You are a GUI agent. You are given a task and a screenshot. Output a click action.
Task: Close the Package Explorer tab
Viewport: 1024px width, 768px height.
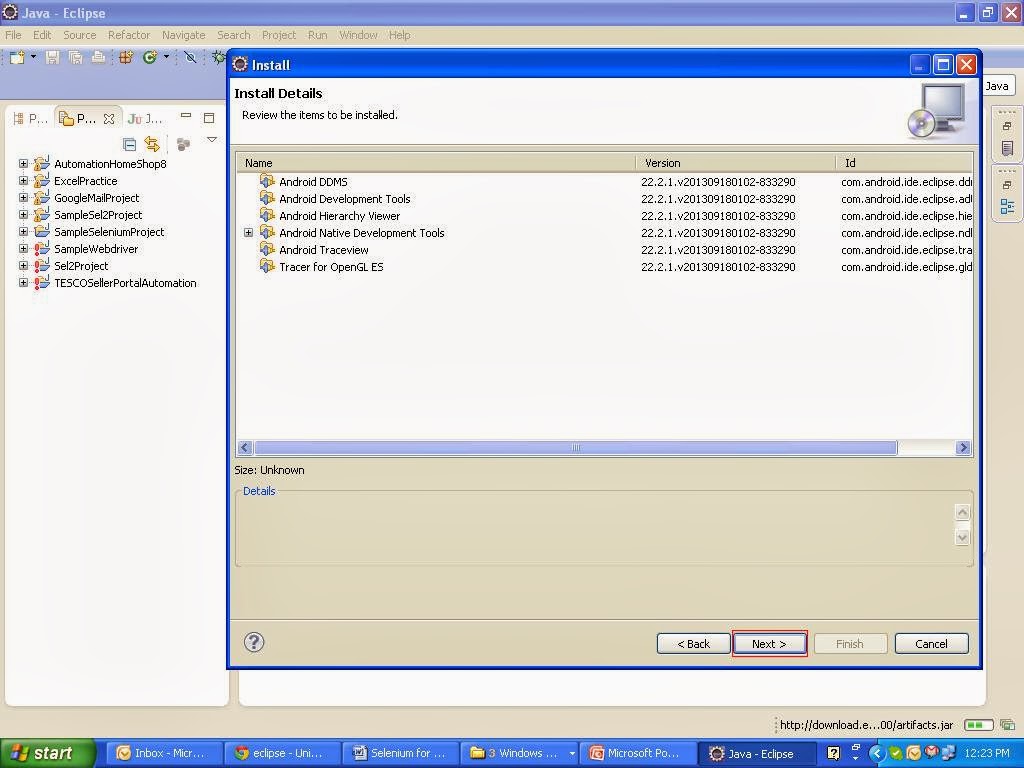109,119
